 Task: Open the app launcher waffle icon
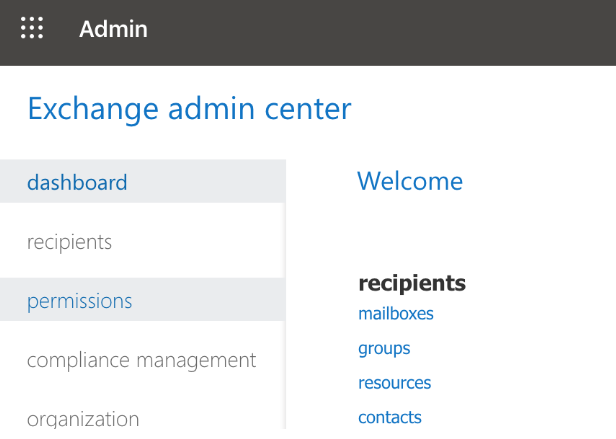click(32, 28)
